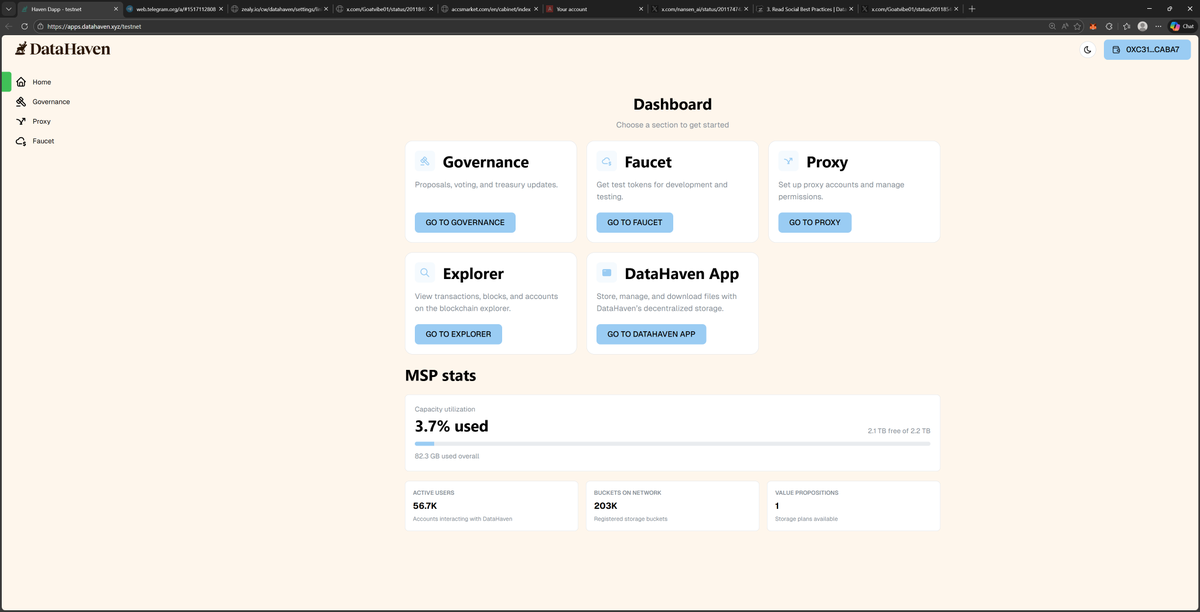Open Faucet from the sidebar
The width and height of the screenshot is (1200, 612).
click(43, 141)
